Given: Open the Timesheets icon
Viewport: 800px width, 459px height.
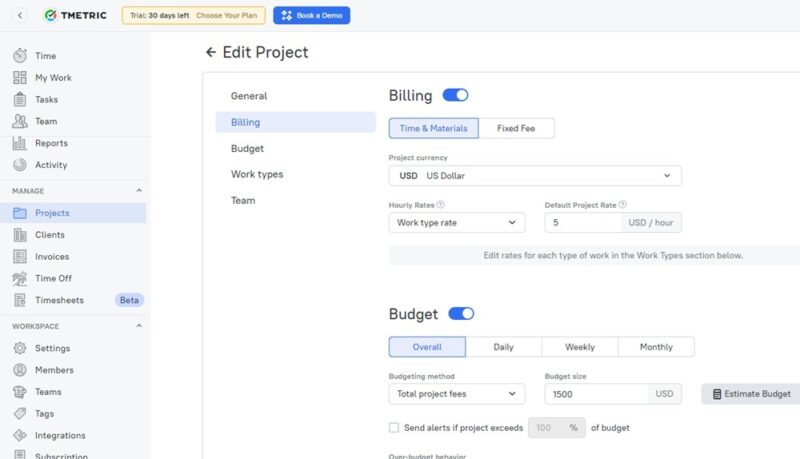Looking at the screenshot, I should point(20,300).
